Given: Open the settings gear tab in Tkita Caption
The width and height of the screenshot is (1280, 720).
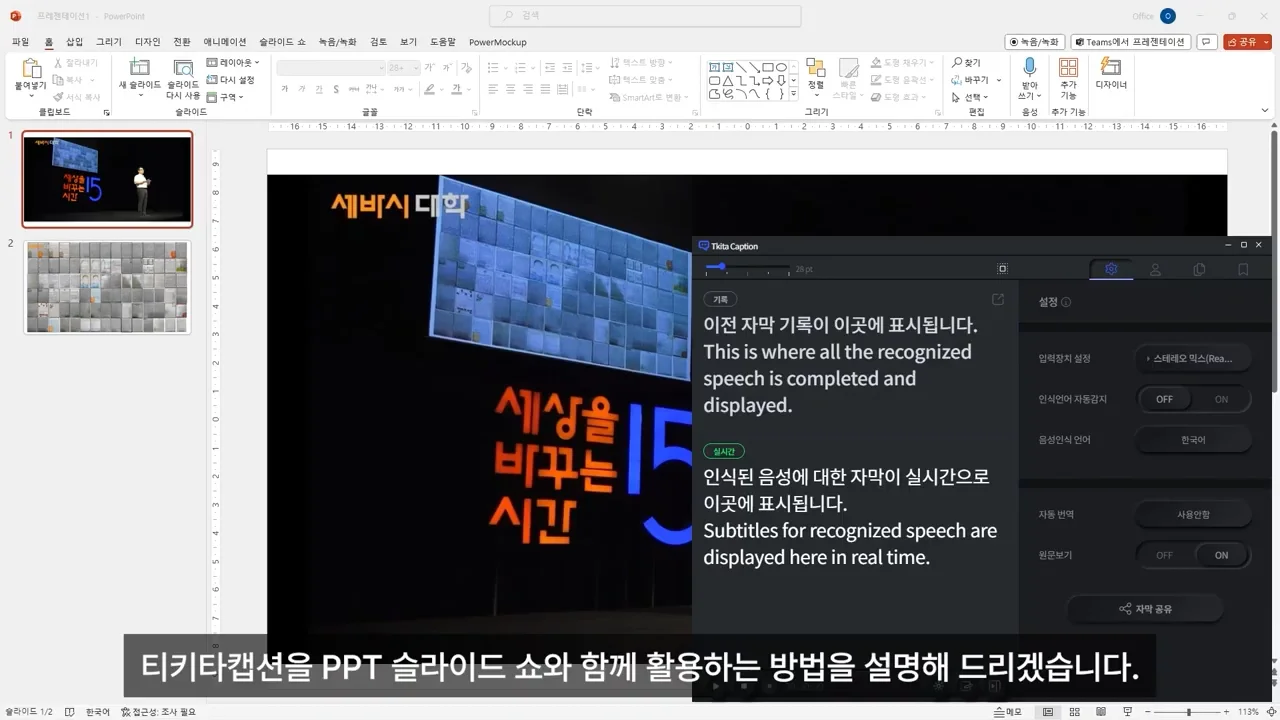Looking at the screenshot, I should click(1111, 269).
